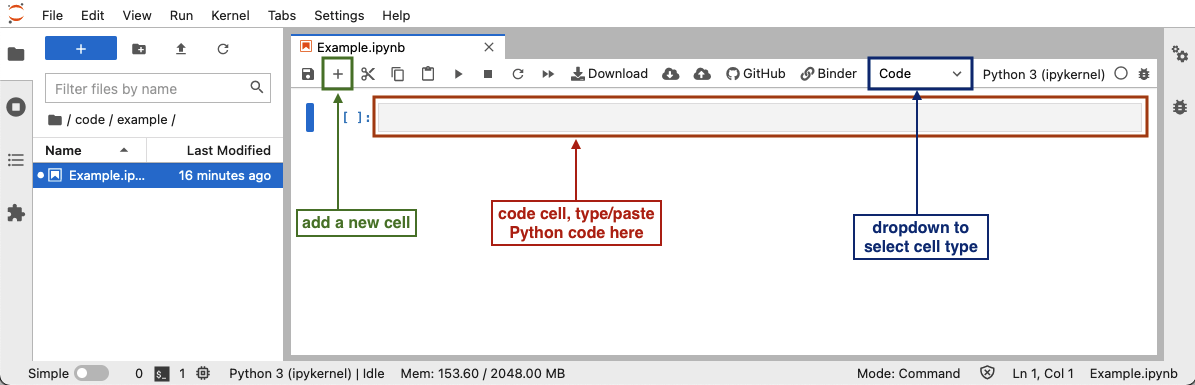Navigate to example in breadcrumb path
Image resolution: width=1195 pixels, height=385 pixels.
click(x=142, y=120)
